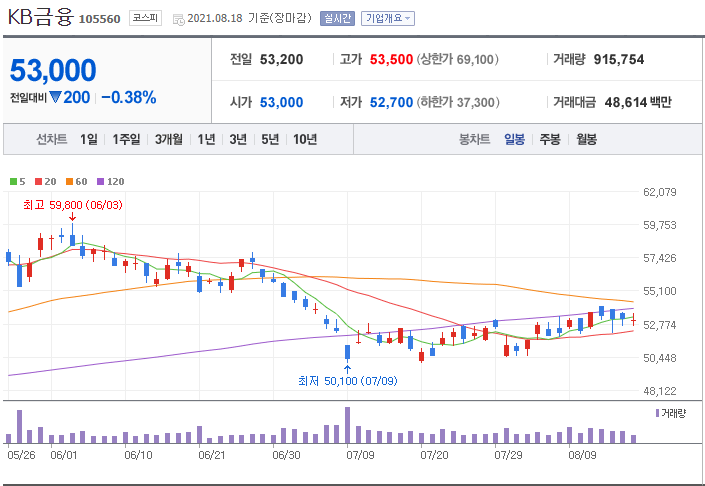Click the purple 120-day moving average swatch
The width and height of the screenshot is (705, 486).
pyautogui.click(x=100, y=182)
